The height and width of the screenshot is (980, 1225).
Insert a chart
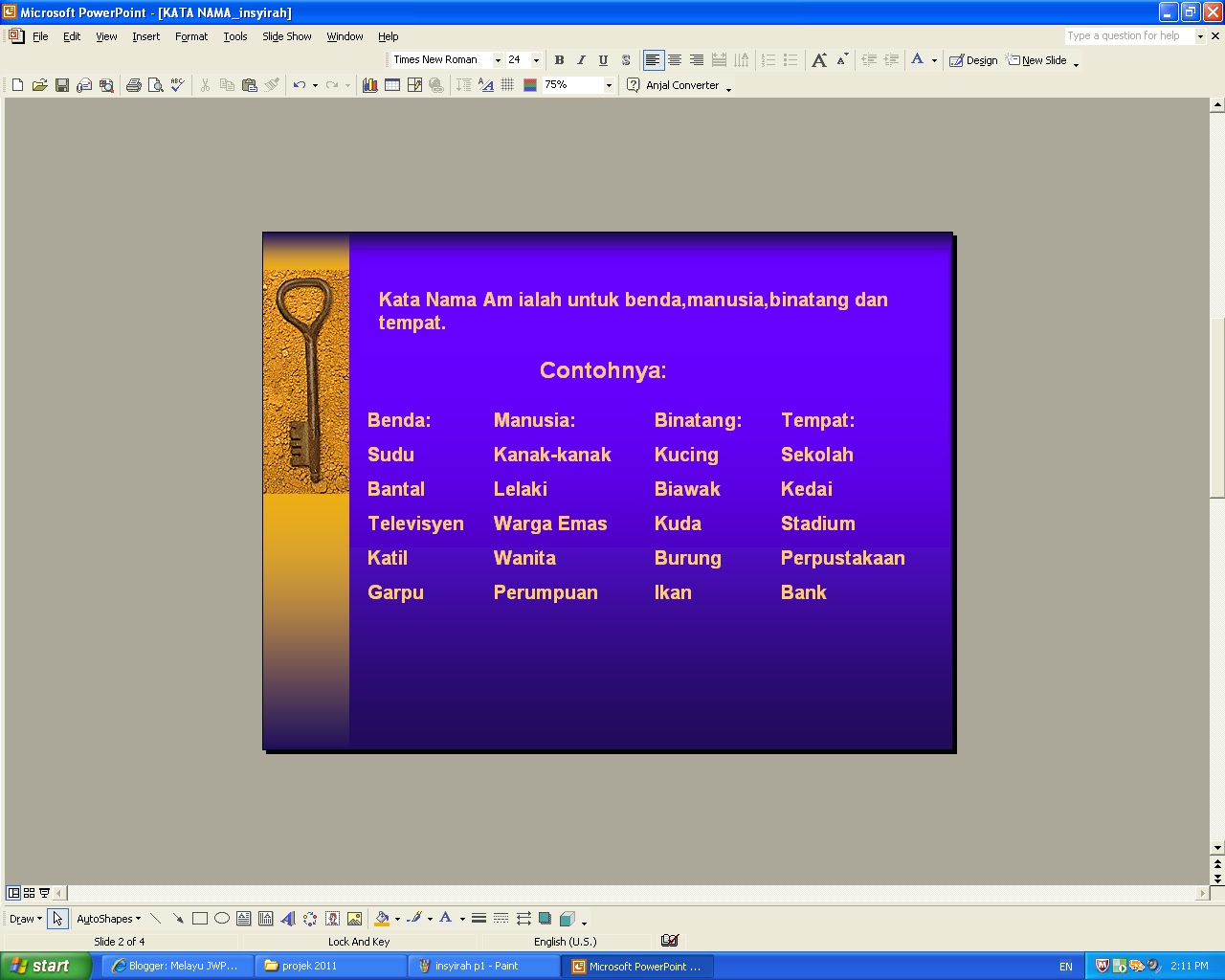click(x=369, y=85)
